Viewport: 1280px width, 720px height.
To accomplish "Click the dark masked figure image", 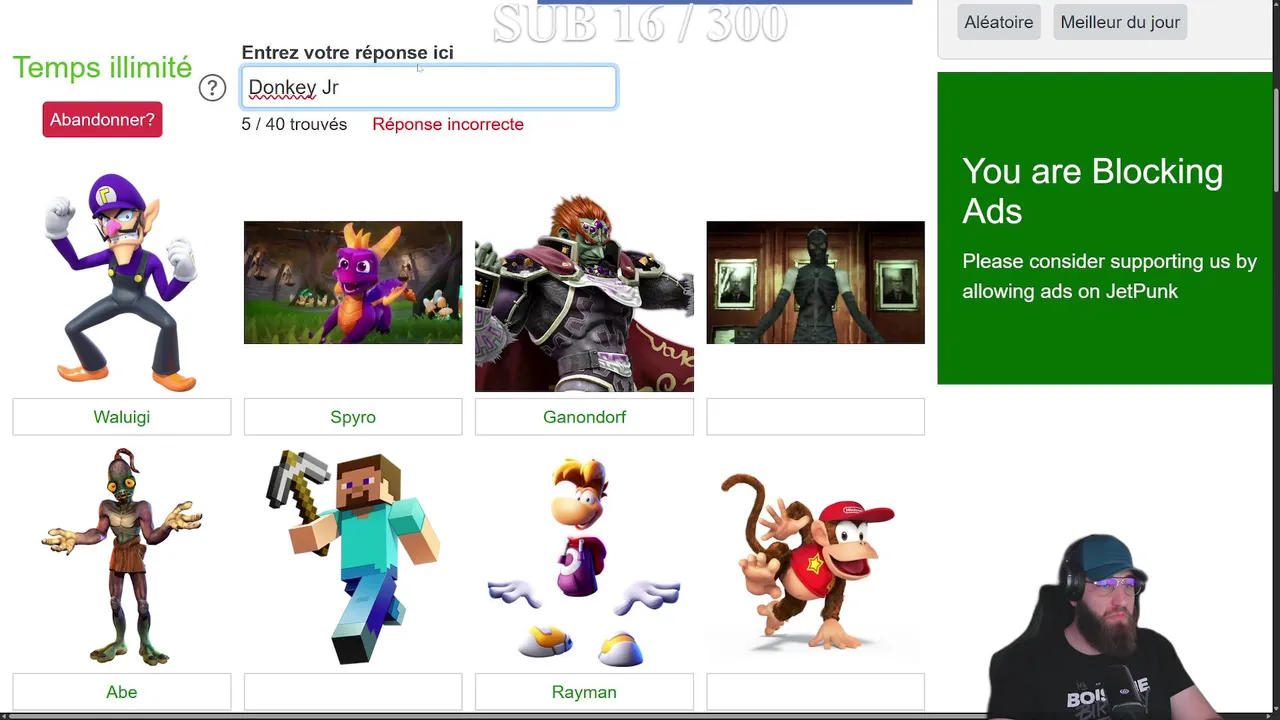I will pyautogui.click(x=816, y=282).
